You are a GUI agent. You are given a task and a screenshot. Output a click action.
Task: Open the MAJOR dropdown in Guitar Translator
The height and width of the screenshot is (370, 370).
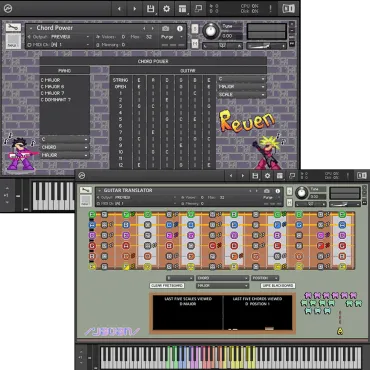coord(222,286)
